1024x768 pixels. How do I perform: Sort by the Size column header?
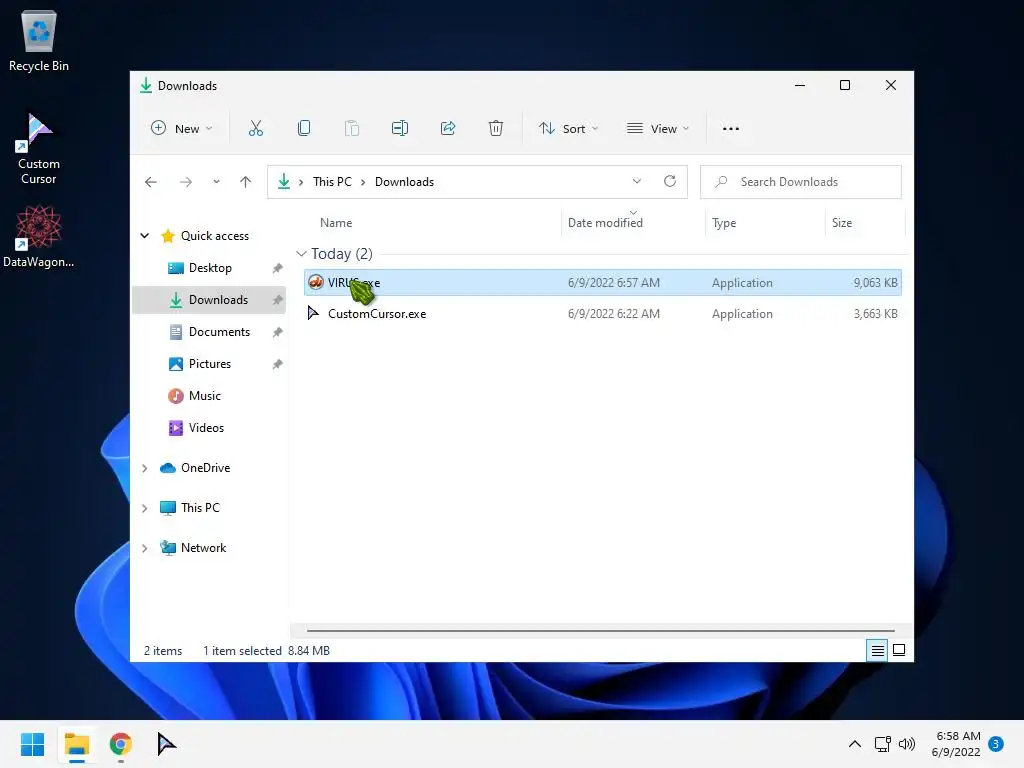[842, 223]
